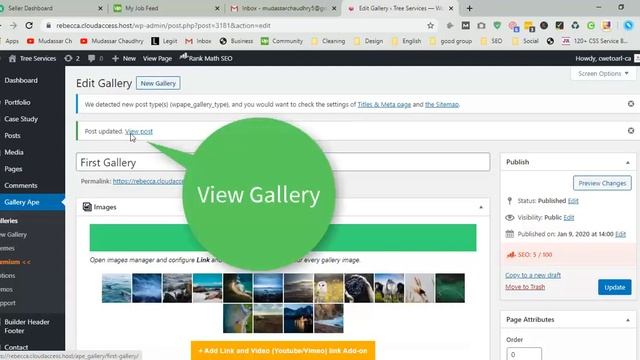Click the Preview Changes button
Viewport: 640px width, 360px height.
pyautogui.click(x=602, y=183)
